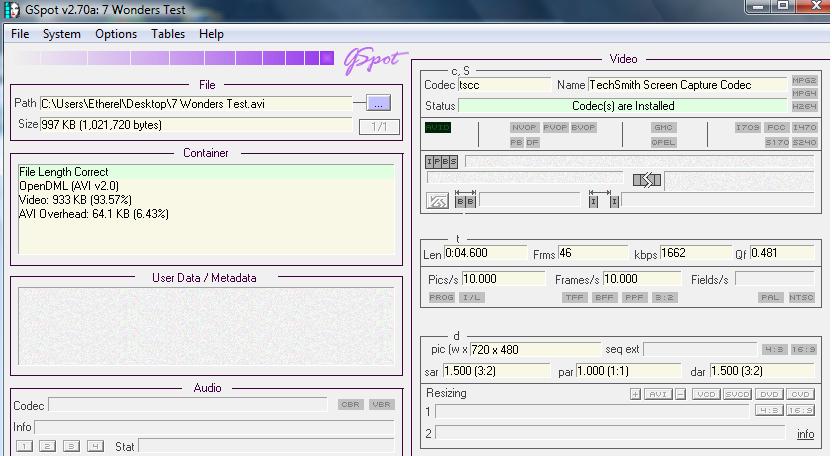
Task: Click the frame reorder arrow icon
Action: coord(647,180)
